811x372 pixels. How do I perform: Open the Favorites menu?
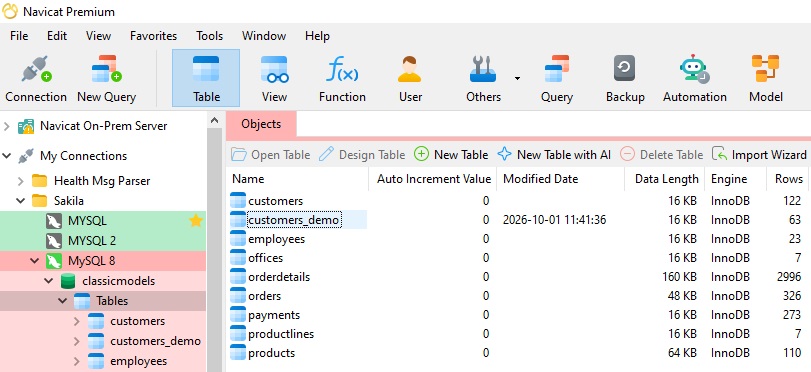coord(153,36)
